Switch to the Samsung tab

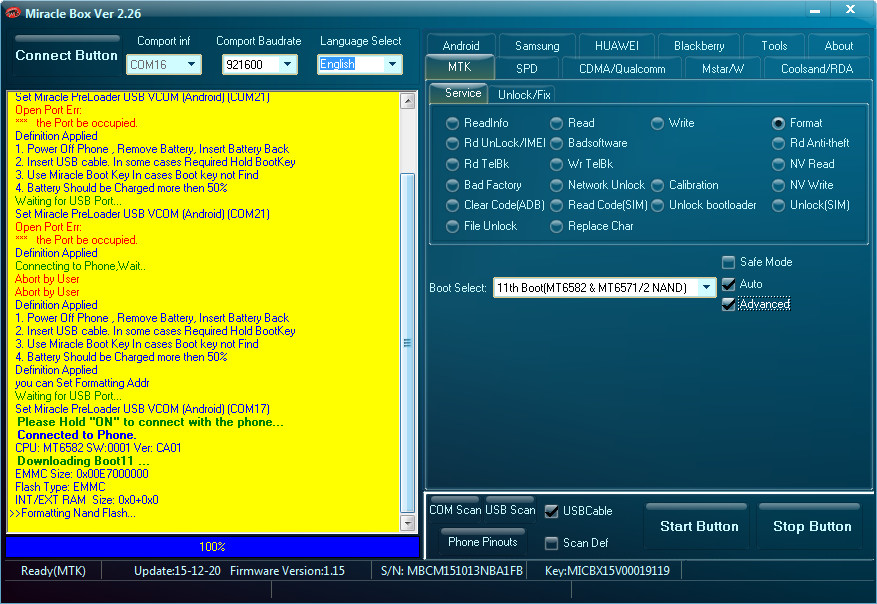[537, 45]
